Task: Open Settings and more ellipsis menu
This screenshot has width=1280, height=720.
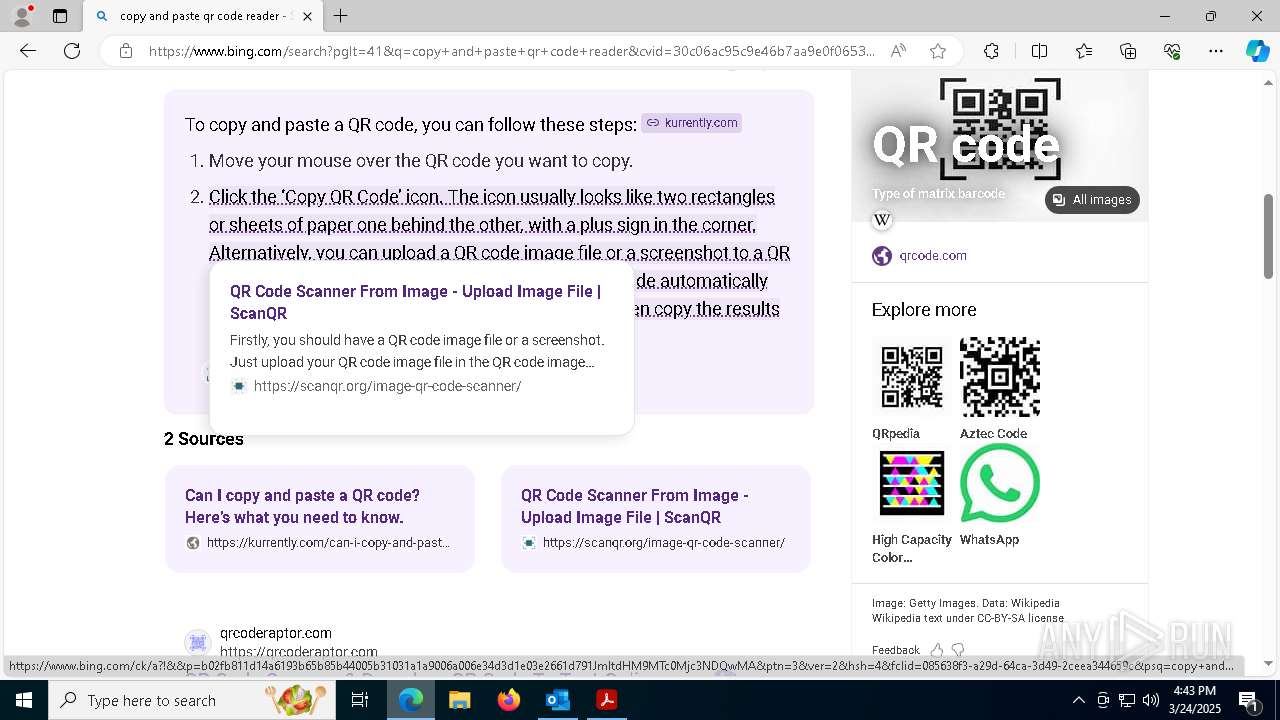Action: 1216,51
